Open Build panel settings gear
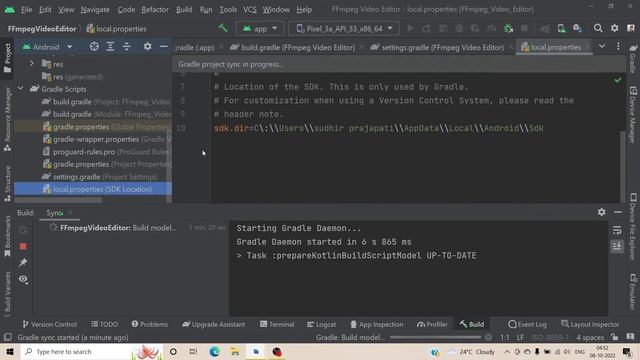The width and height of the screenshot is (640, 360). (x=602, y=212)
